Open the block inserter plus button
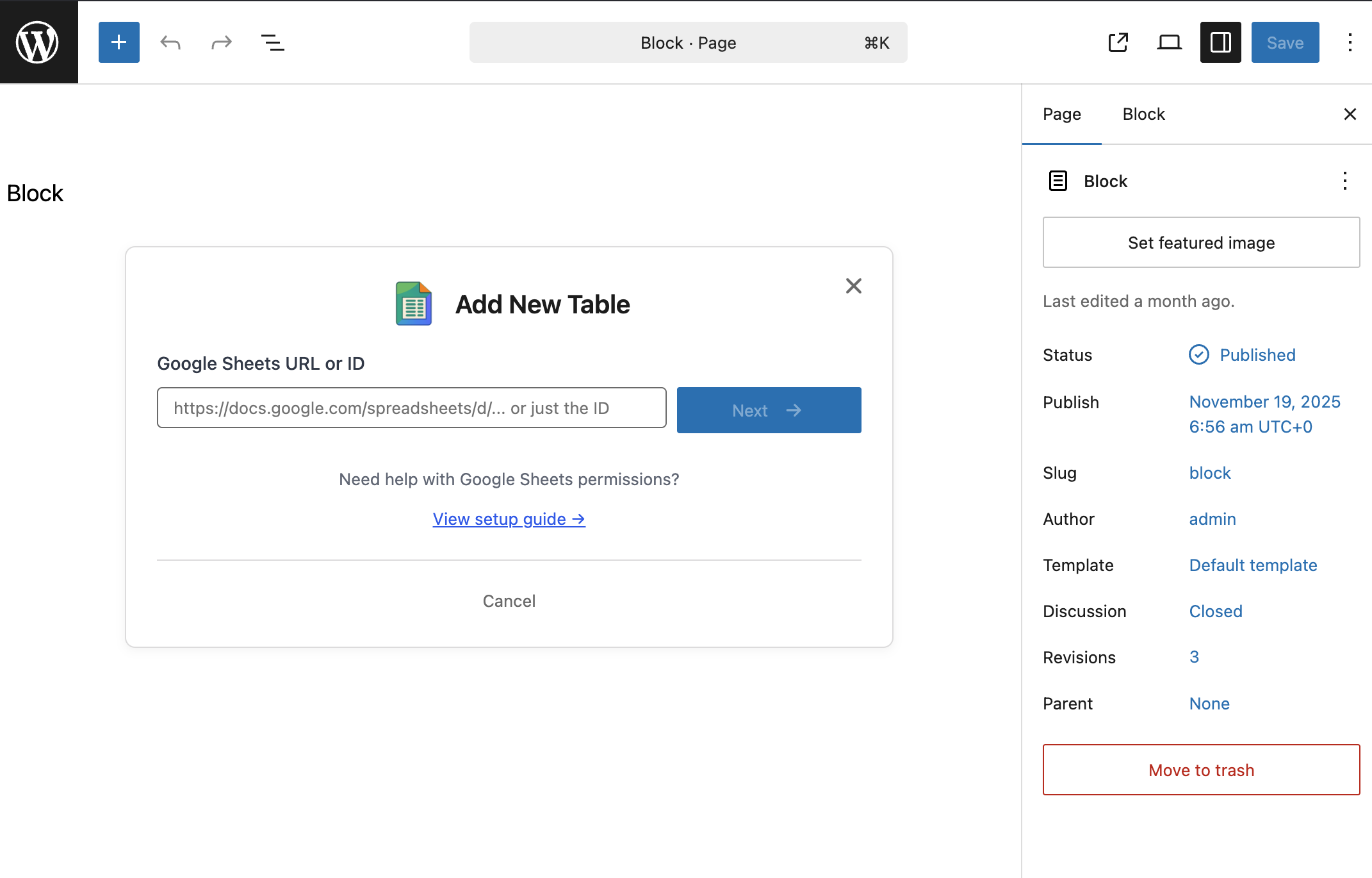The width and height of the screenshot is (1372, 878). pos(119,42)
